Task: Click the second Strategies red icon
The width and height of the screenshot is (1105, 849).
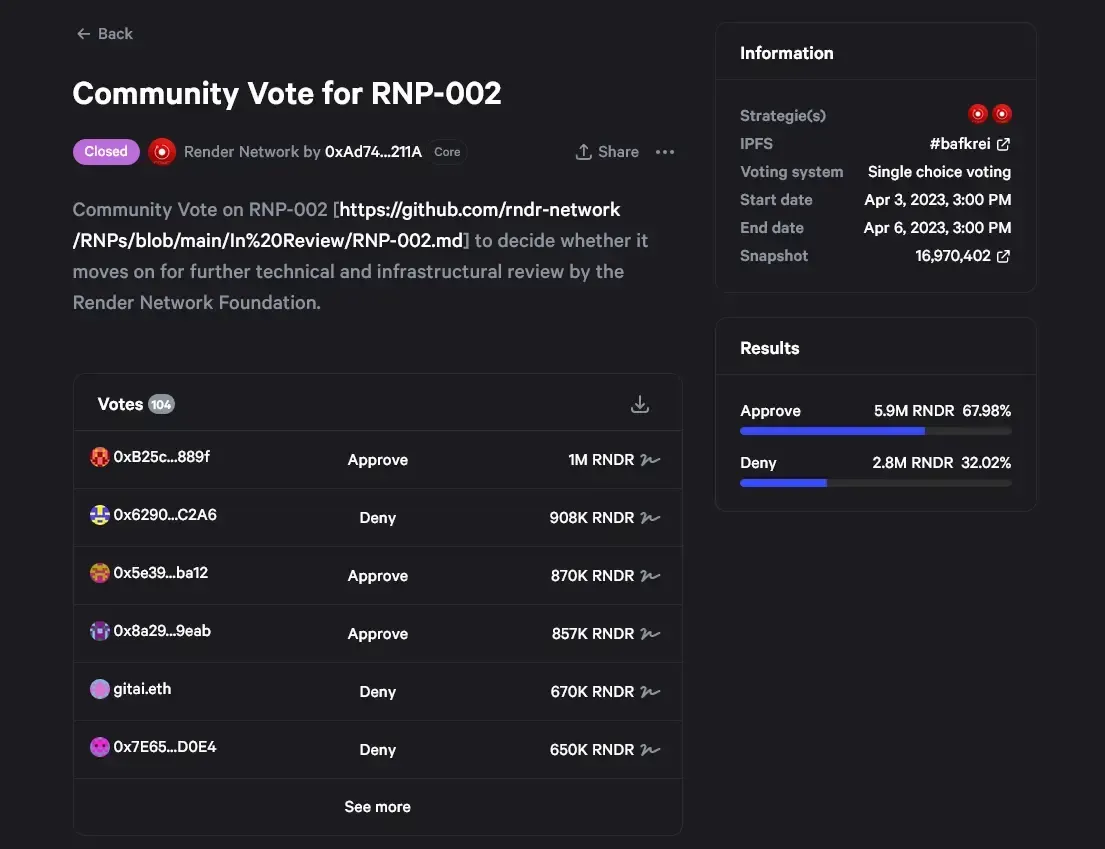Action: (x=1001, y=114)
